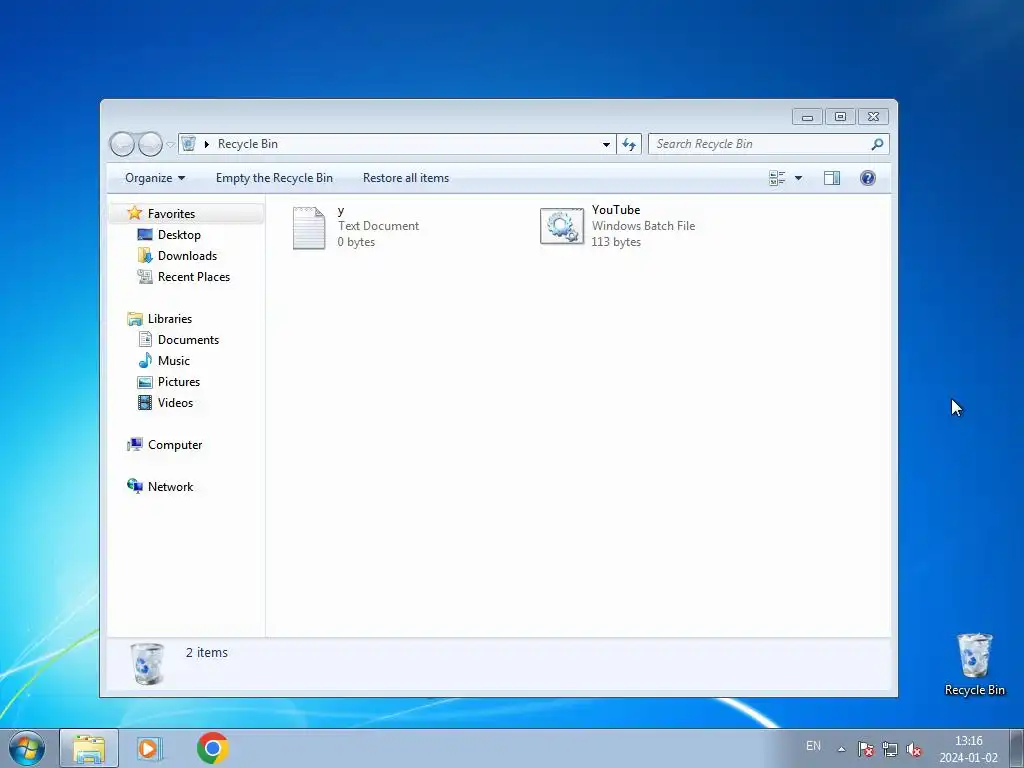Click the '2 items' status text

(206, 652)
